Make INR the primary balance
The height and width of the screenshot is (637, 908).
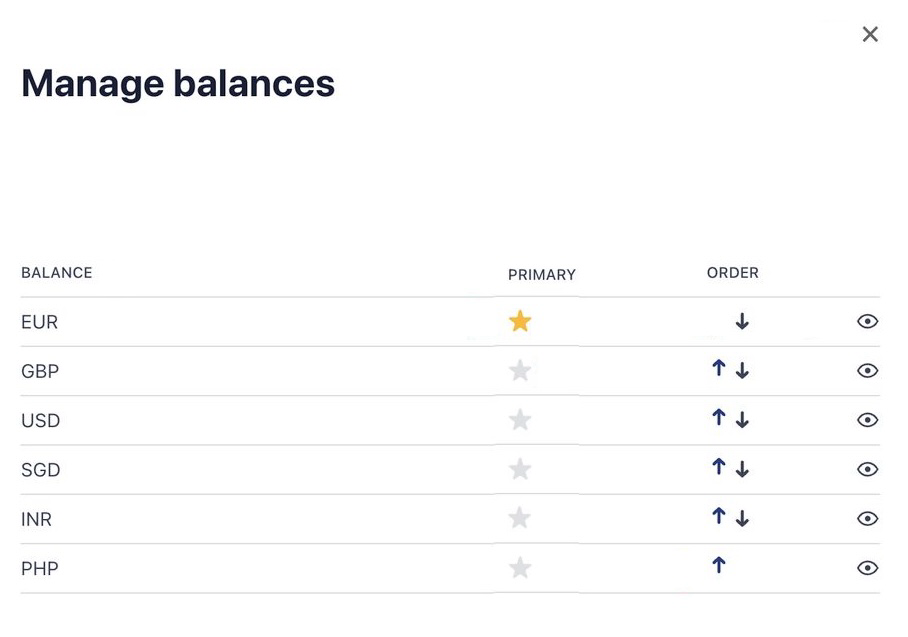pos(520,518)
